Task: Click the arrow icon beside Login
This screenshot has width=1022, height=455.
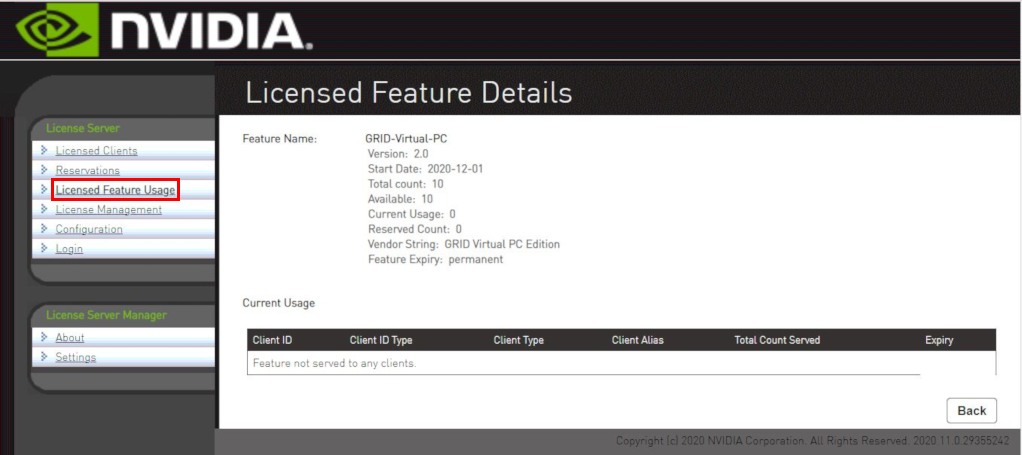Action: click(44, 248)
